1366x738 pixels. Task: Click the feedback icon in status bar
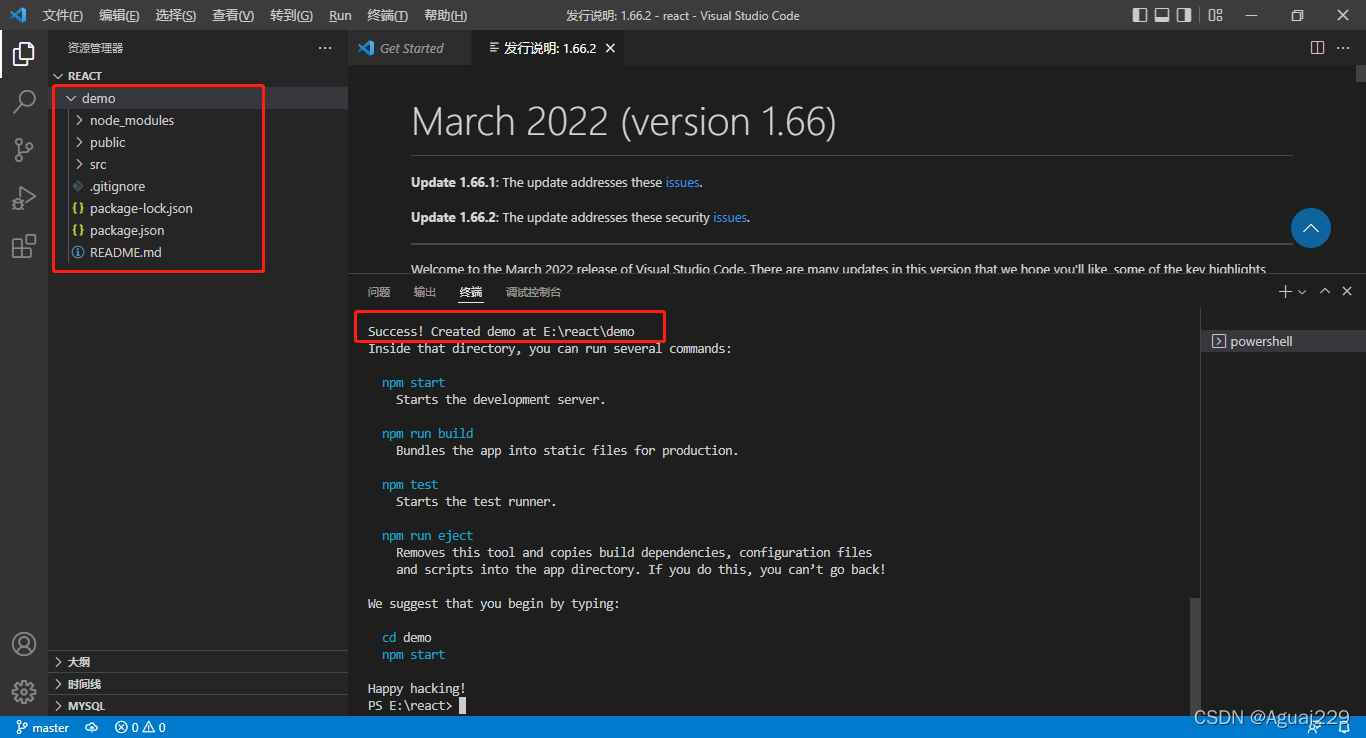[x=1315, y=727]
